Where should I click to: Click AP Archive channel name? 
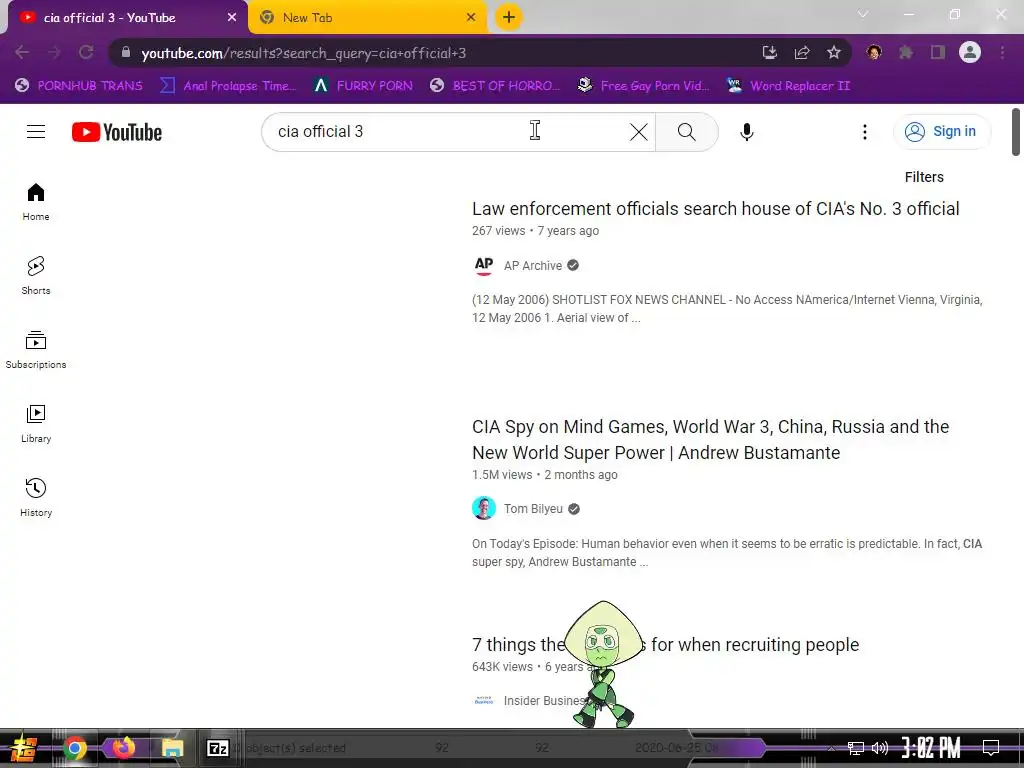[532, 266]
